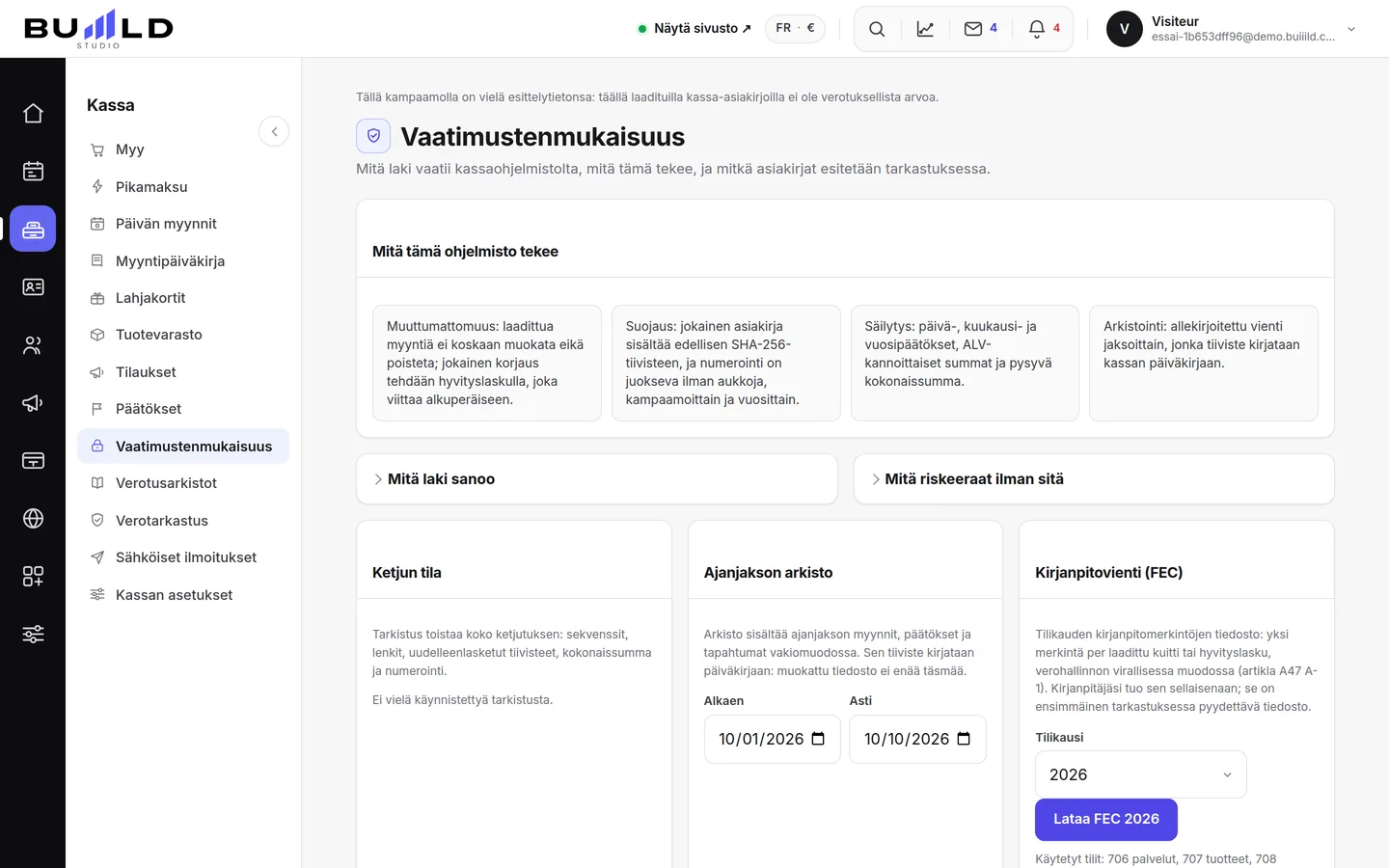Screen dimensions: 1389x868
Task: Click the search magnifier icon
Action: [x=877, y=29]
